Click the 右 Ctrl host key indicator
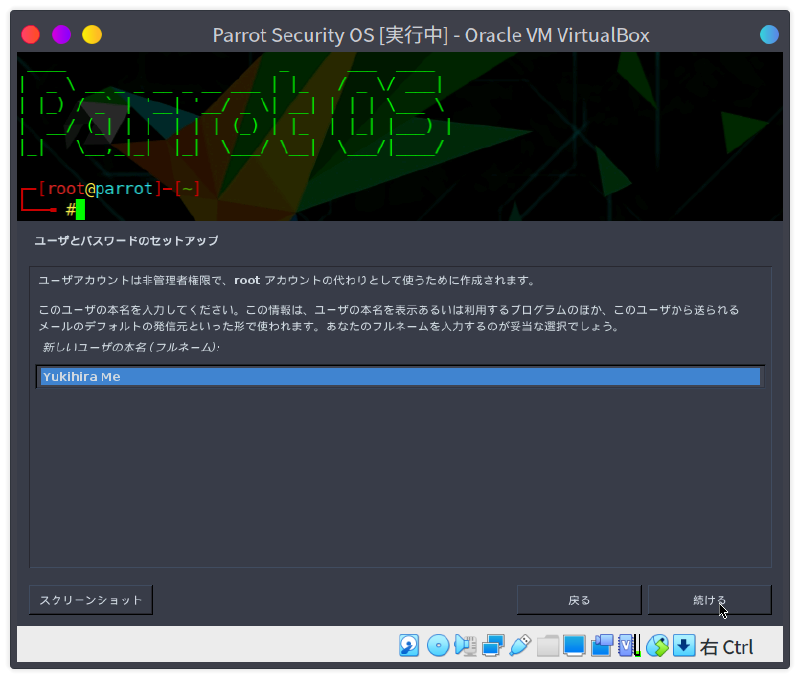The width and height of the screenshot is (800, 679). (x=727, y=647)
